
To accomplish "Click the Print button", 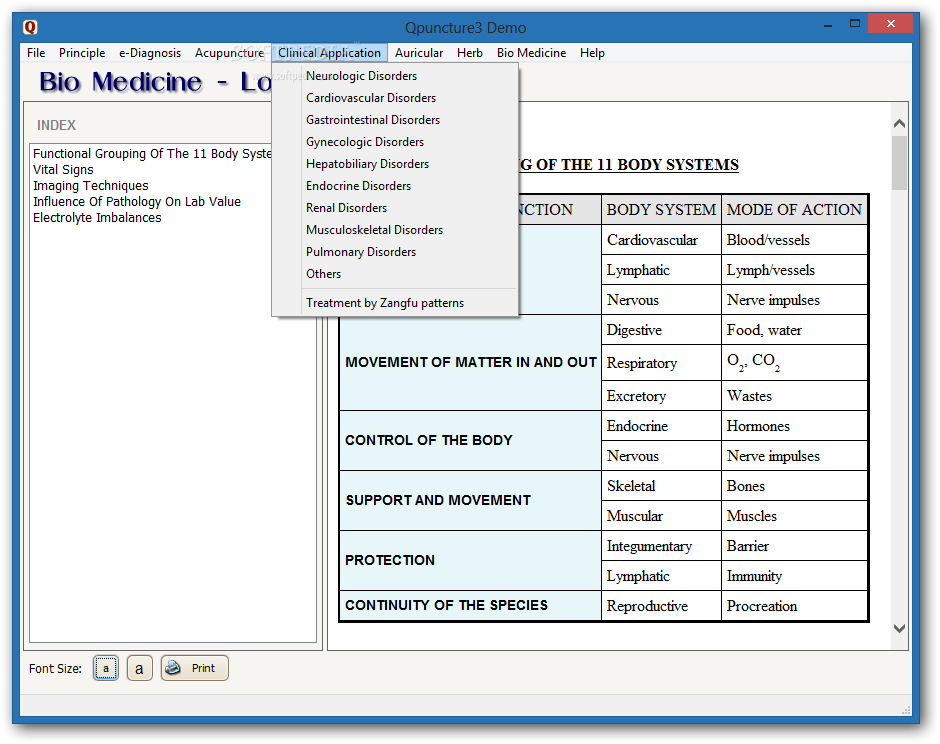I will point(194,668).
